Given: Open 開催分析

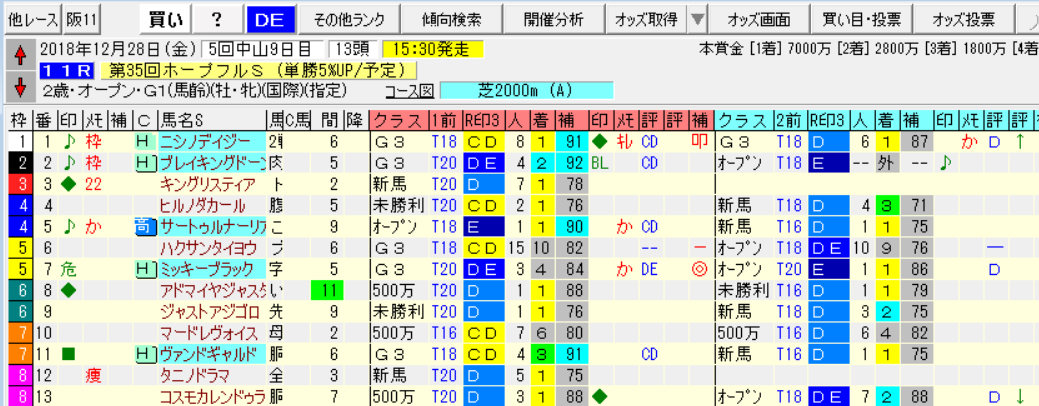Looking at the screenshot, I should pos(556,19).
